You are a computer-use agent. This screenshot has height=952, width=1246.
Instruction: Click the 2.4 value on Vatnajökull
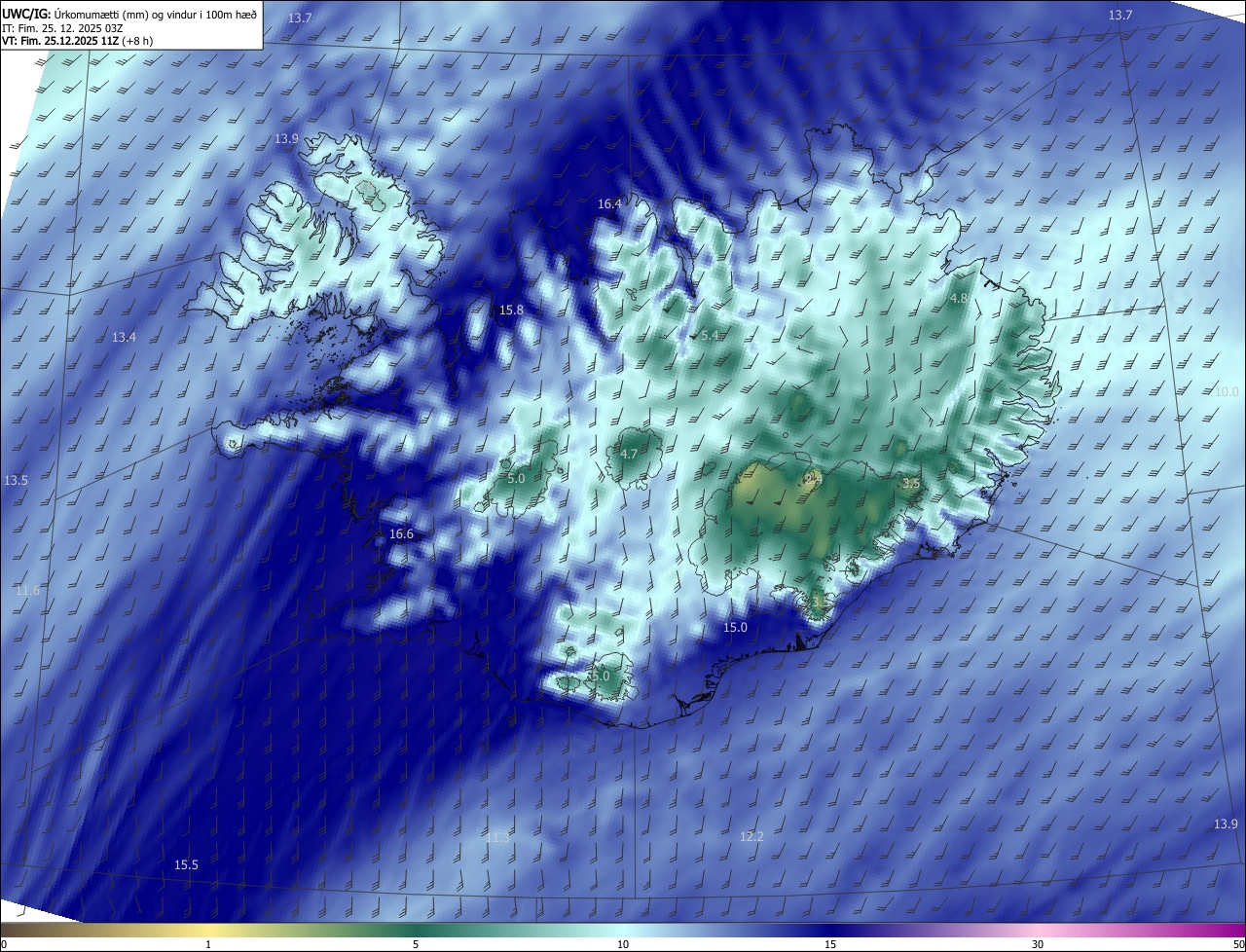(x=814, y=479)
